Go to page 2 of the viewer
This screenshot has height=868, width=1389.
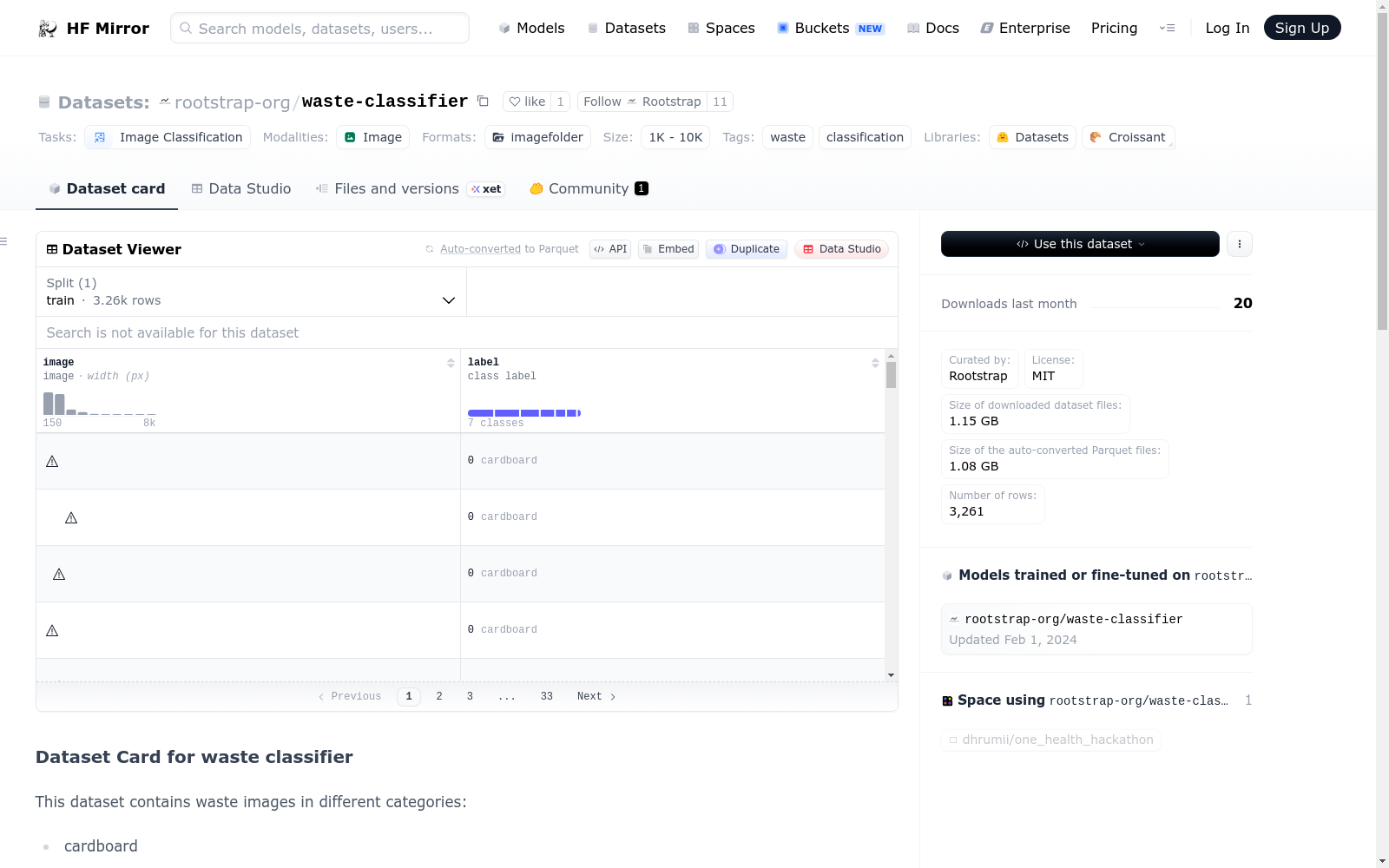coord(439,696)
